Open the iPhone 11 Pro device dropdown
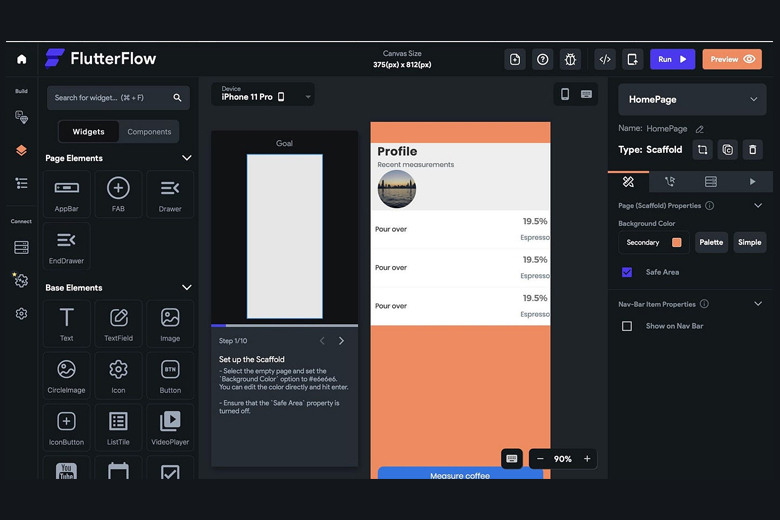The width and height of the screenshot is (780, 520). pos(263,95)
